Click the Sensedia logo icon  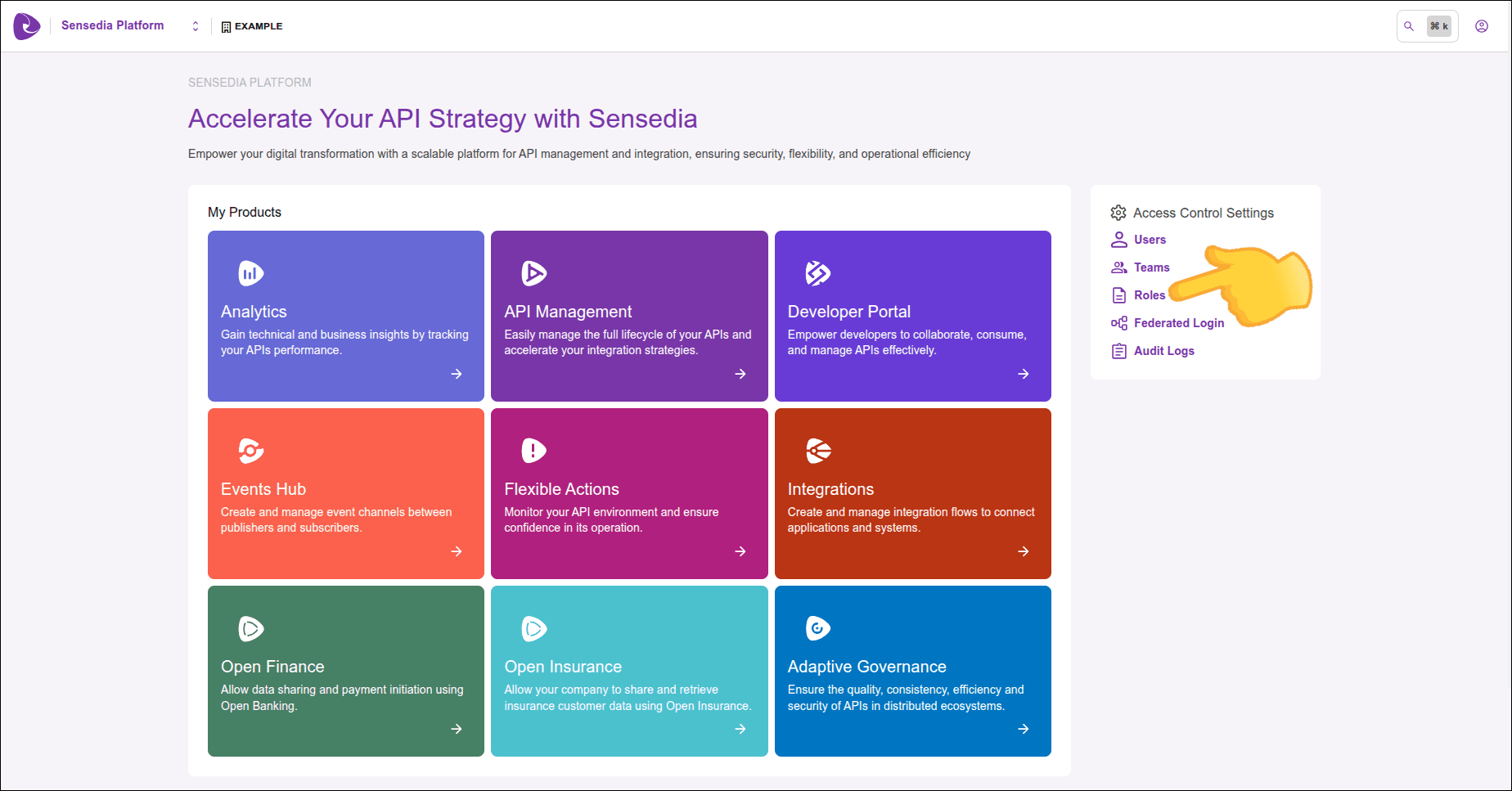point(26,26)
